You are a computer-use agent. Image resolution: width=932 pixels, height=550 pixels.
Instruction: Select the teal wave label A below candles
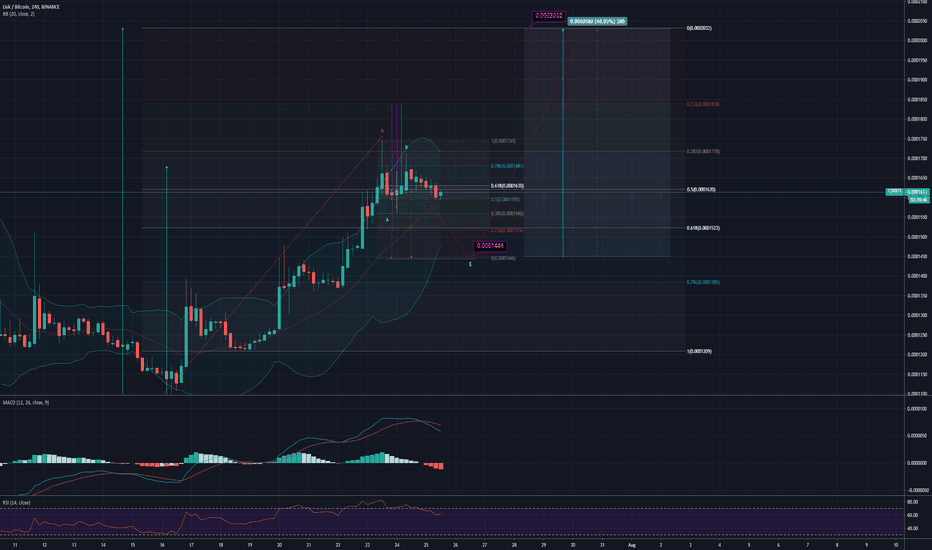(387, 220)
